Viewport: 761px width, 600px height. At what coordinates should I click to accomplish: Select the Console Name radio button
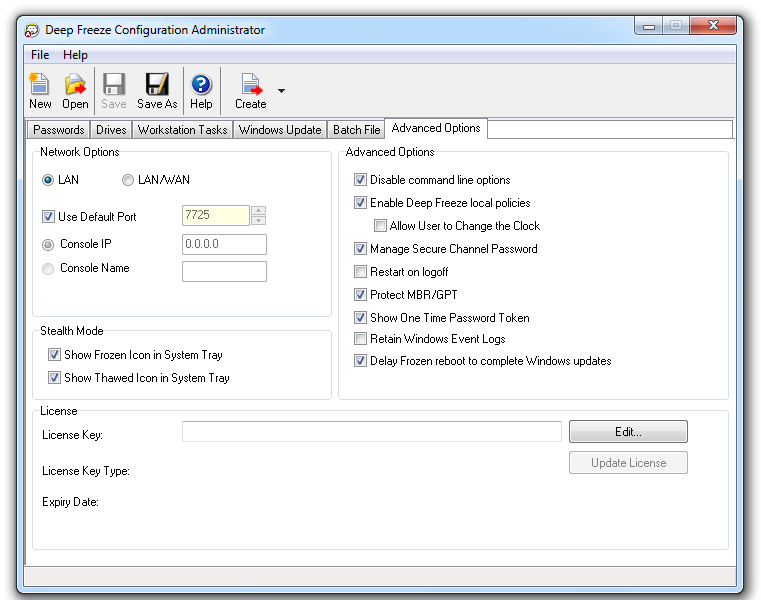coord(48,268)
